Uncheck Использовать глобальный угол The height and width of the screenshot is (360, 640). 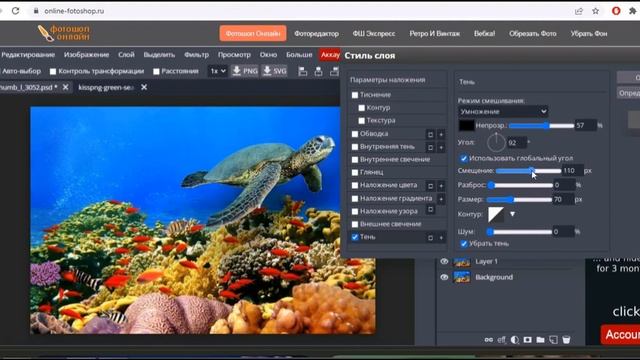464,158
